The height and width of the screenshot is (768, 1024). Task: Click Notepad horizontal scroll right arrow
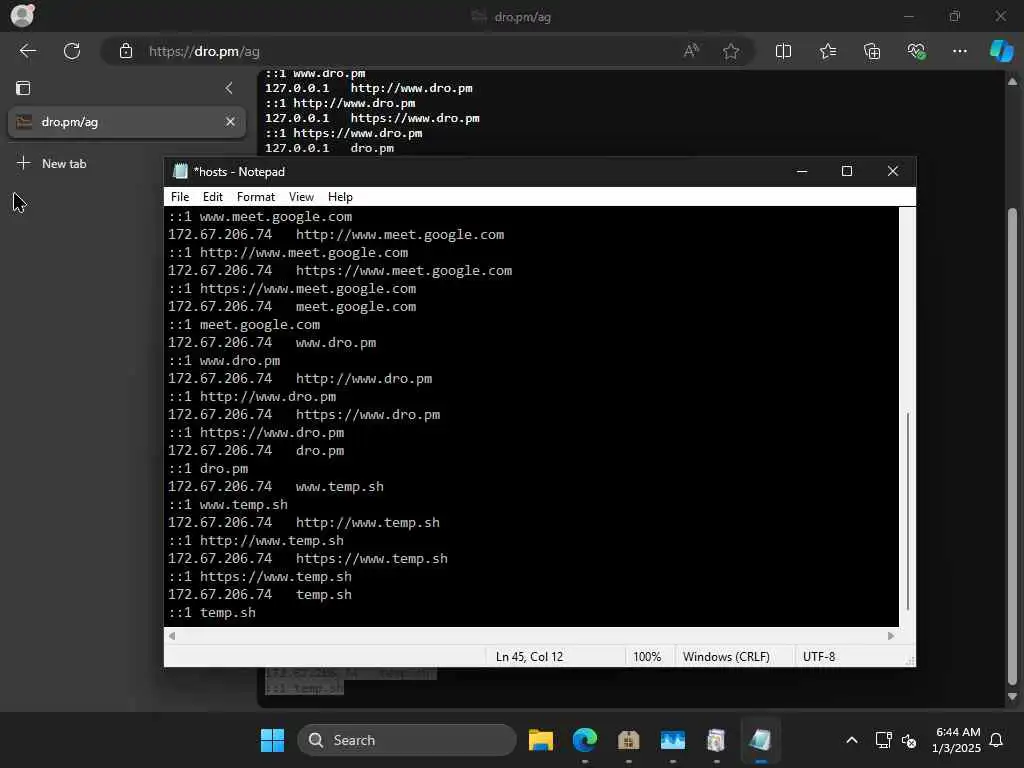click(891, 635)
